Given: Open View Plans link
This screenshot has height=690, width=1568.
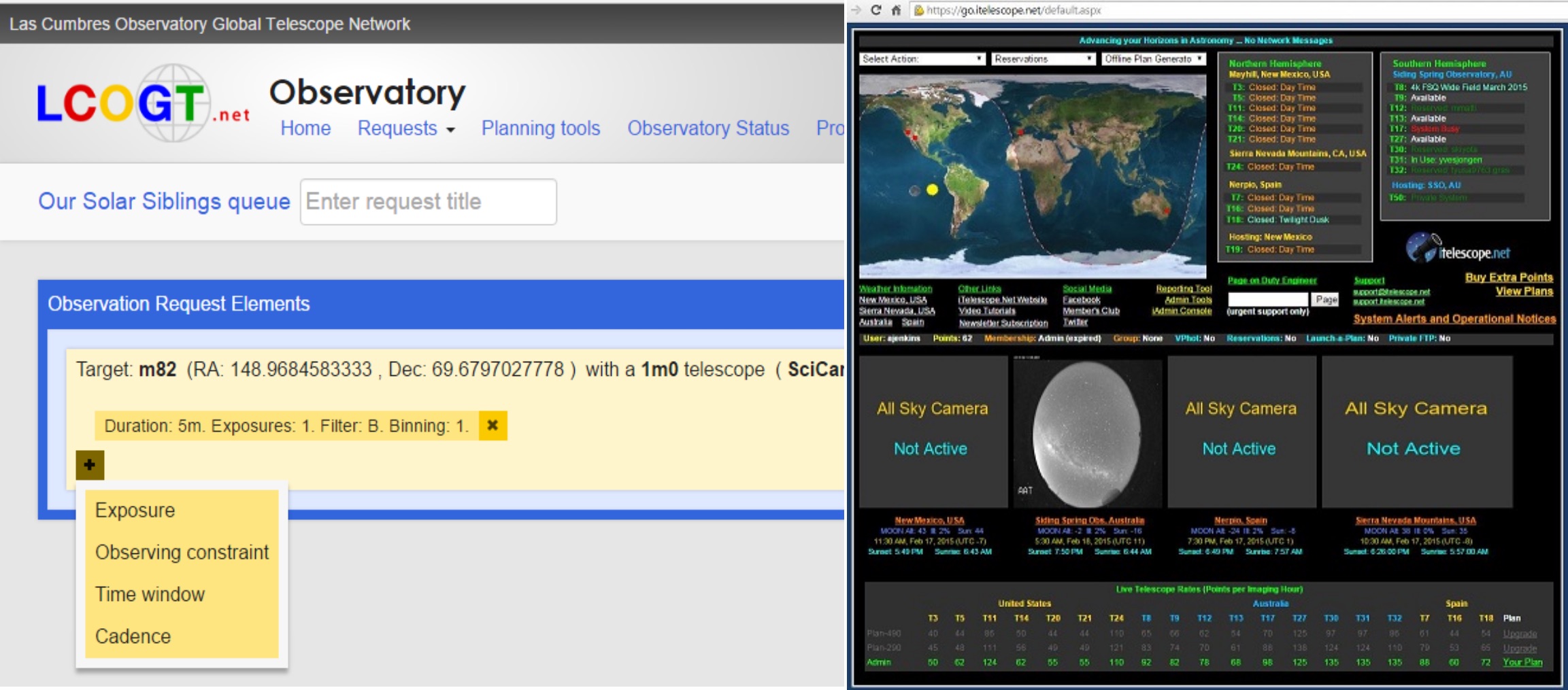Looking at the screenshot, I should tap(1524, 292).
